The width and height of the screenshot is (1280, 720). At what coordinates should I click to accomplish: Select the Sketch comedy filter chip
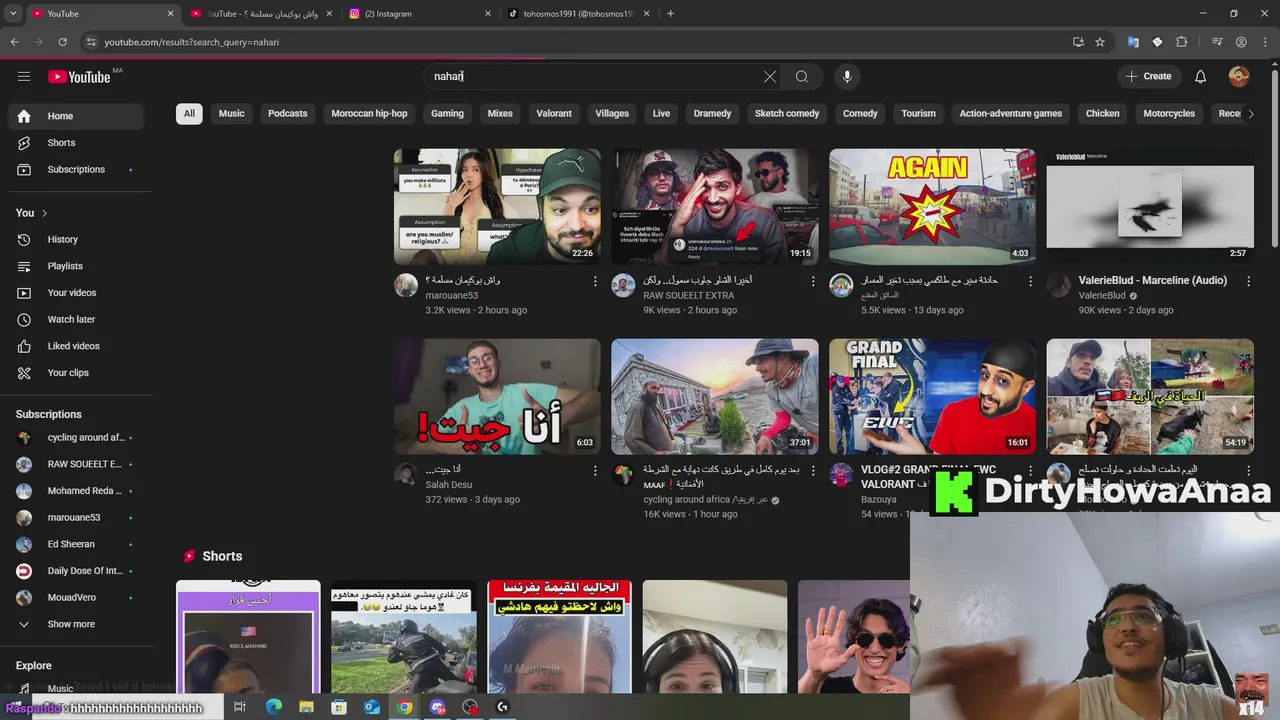(x=787, y=114)
